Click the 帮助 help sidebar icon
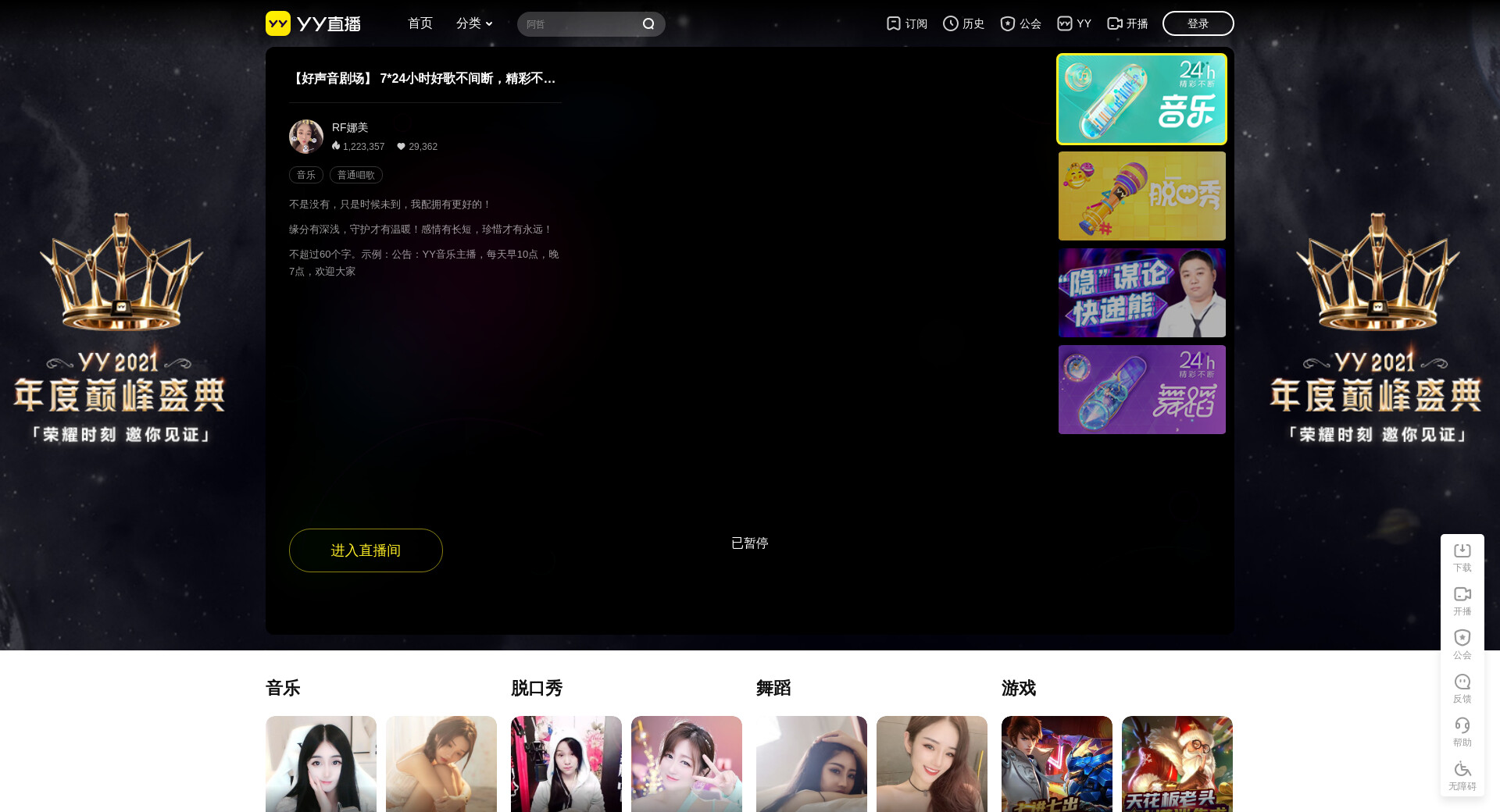Image resolution: width=1500 pixels, height=812 pixels. click(1462, 732)
